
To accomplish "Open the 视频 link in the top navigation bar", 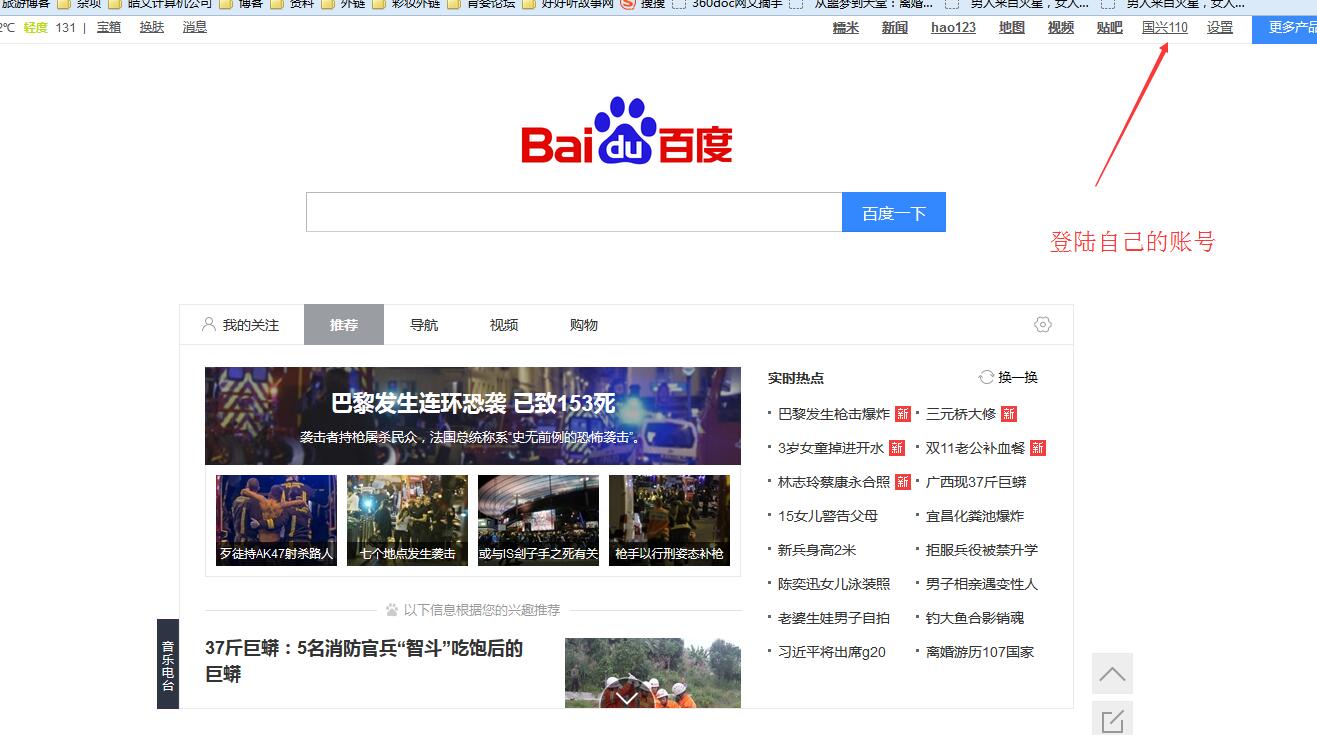I will [1061, 28].
